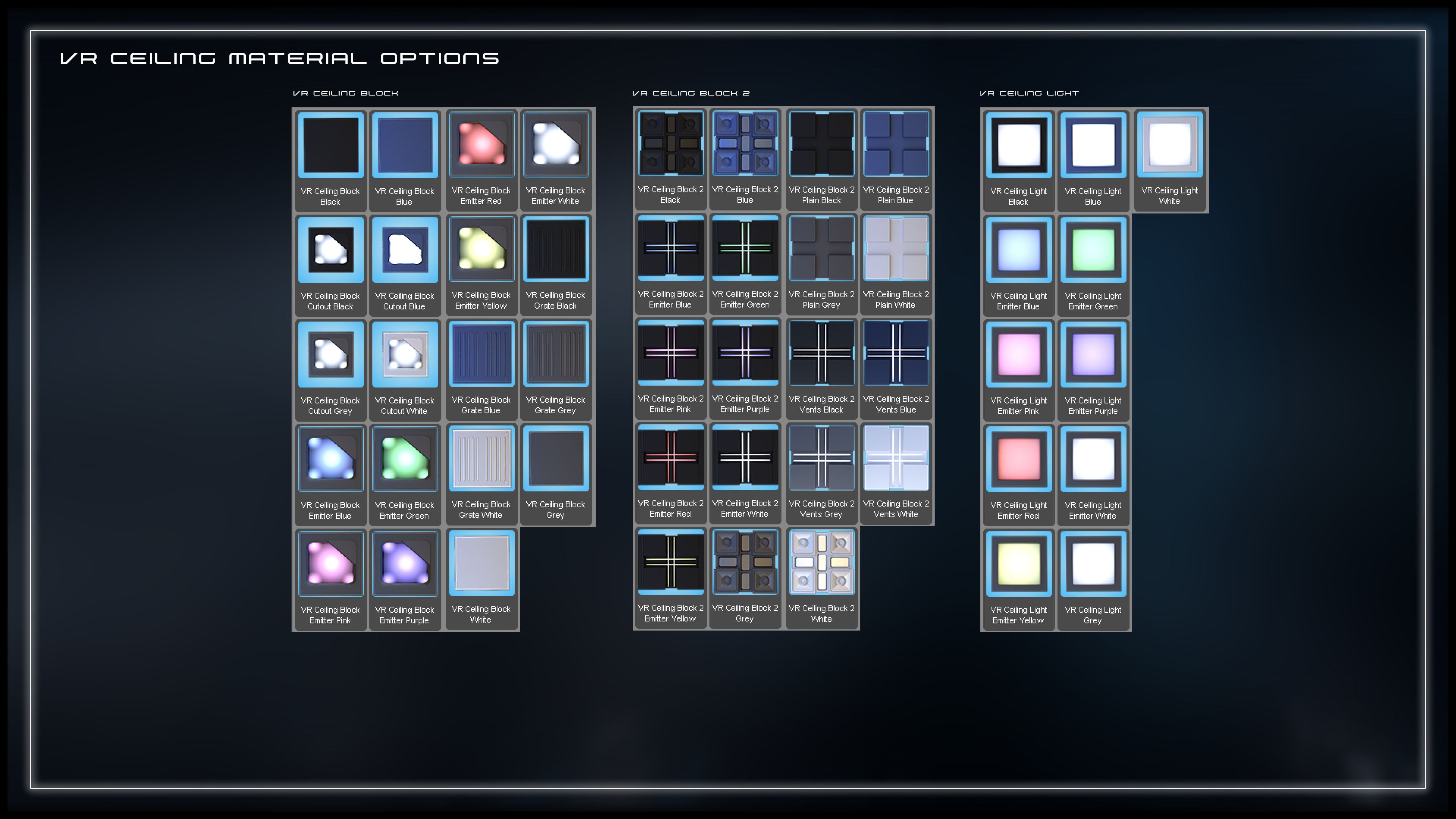Select the VR Ceiling Block Black material
1456x819 pixels.
coord(330,144)
